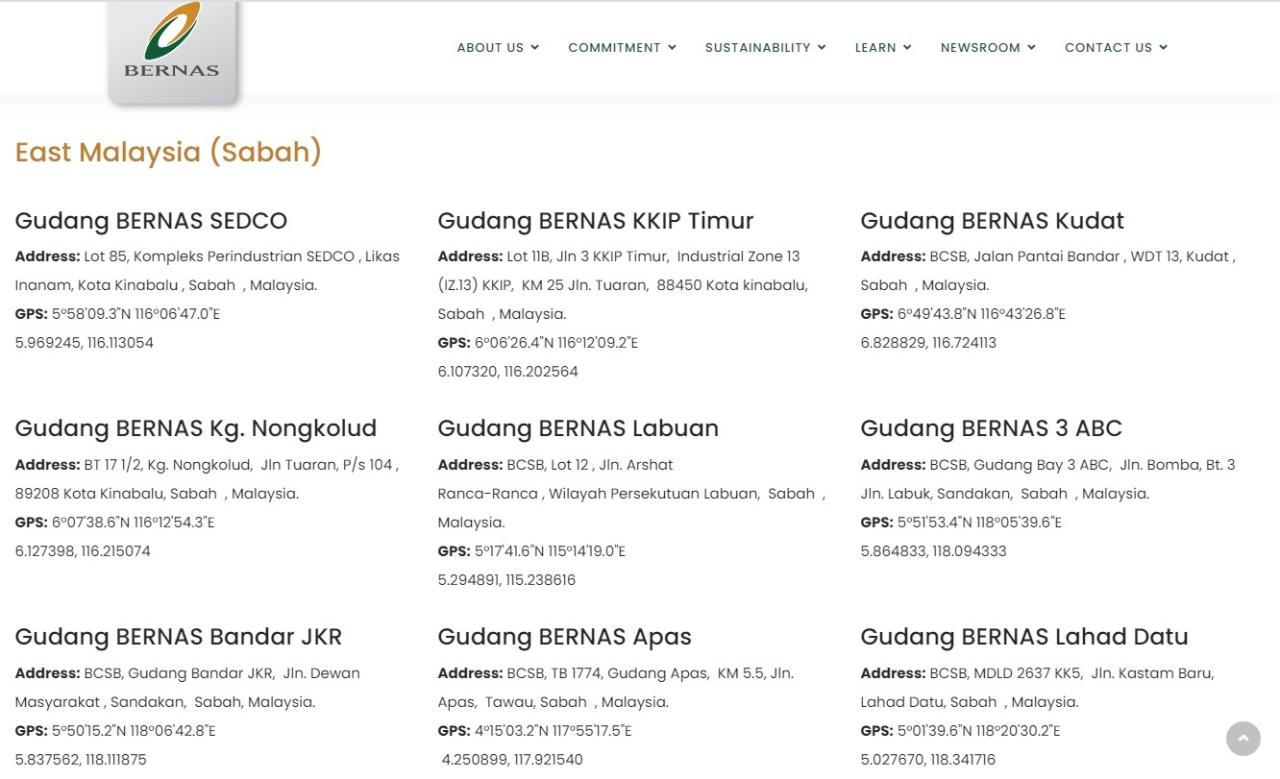Click the Gudang BERNAS Bandar JKR heading
This screenshot has width=1280, height=779.
click(178, 637)
